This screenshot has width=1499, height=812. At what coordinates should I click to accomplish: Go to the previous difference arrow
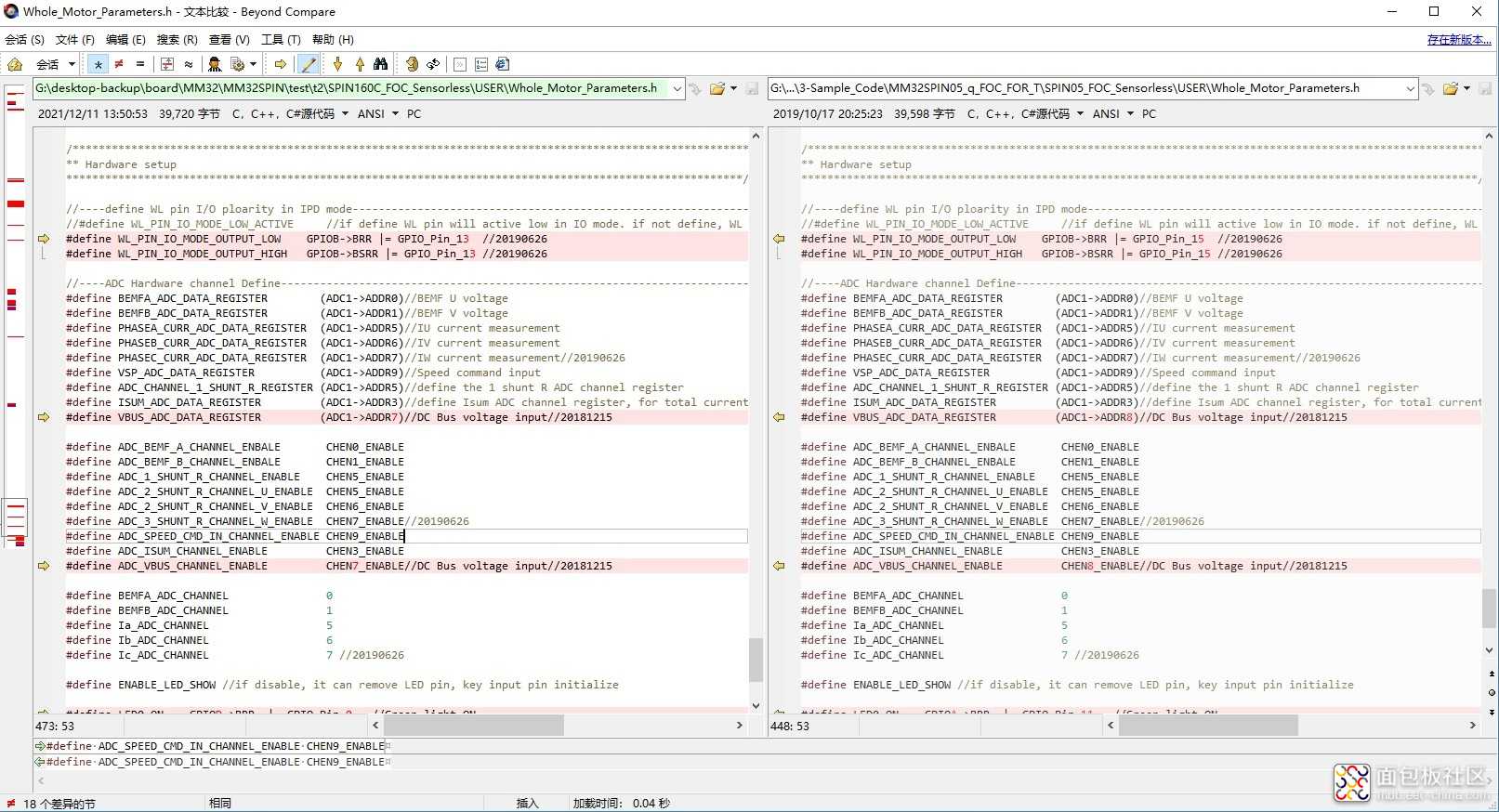point(360,64)
